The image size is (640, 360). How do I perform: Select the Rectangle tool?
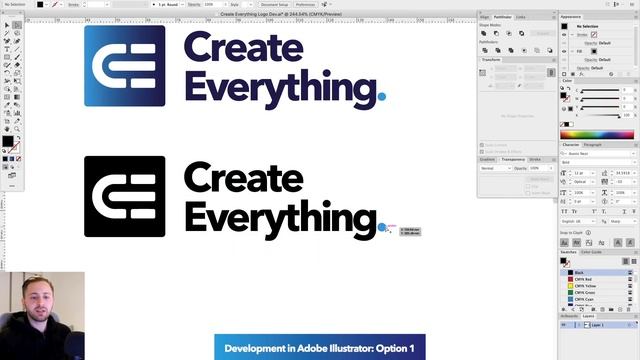[7, 57]
